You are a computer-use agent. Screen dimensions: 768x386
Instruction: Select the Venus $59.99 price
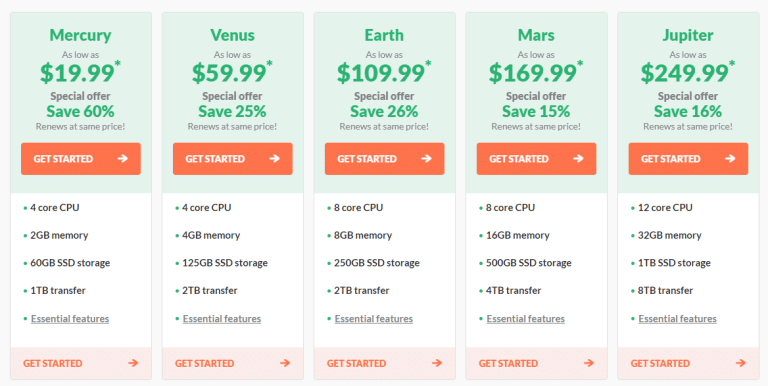click(232, 73)
